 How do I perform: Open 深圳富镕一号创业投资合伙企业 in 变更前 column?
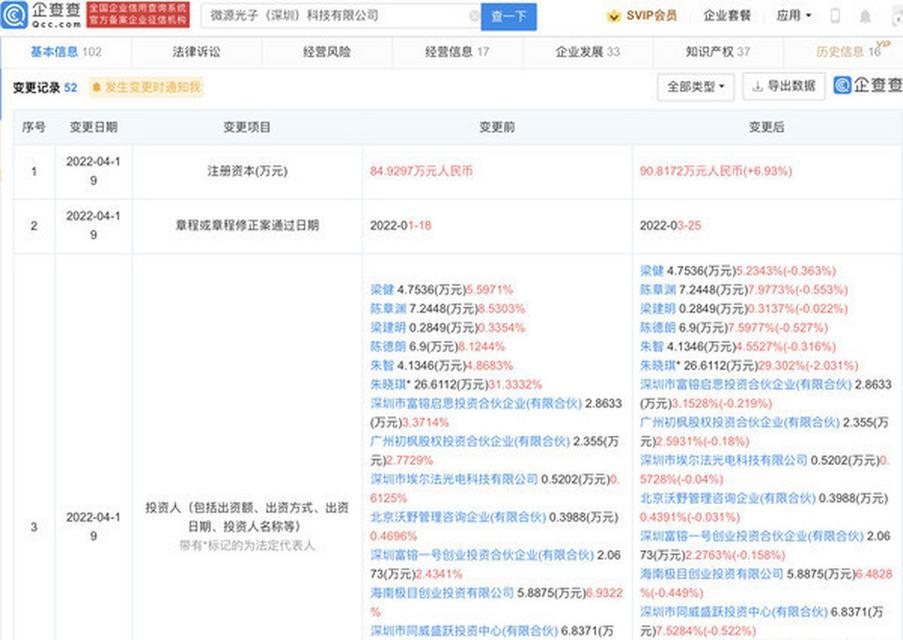pos(482,555)
